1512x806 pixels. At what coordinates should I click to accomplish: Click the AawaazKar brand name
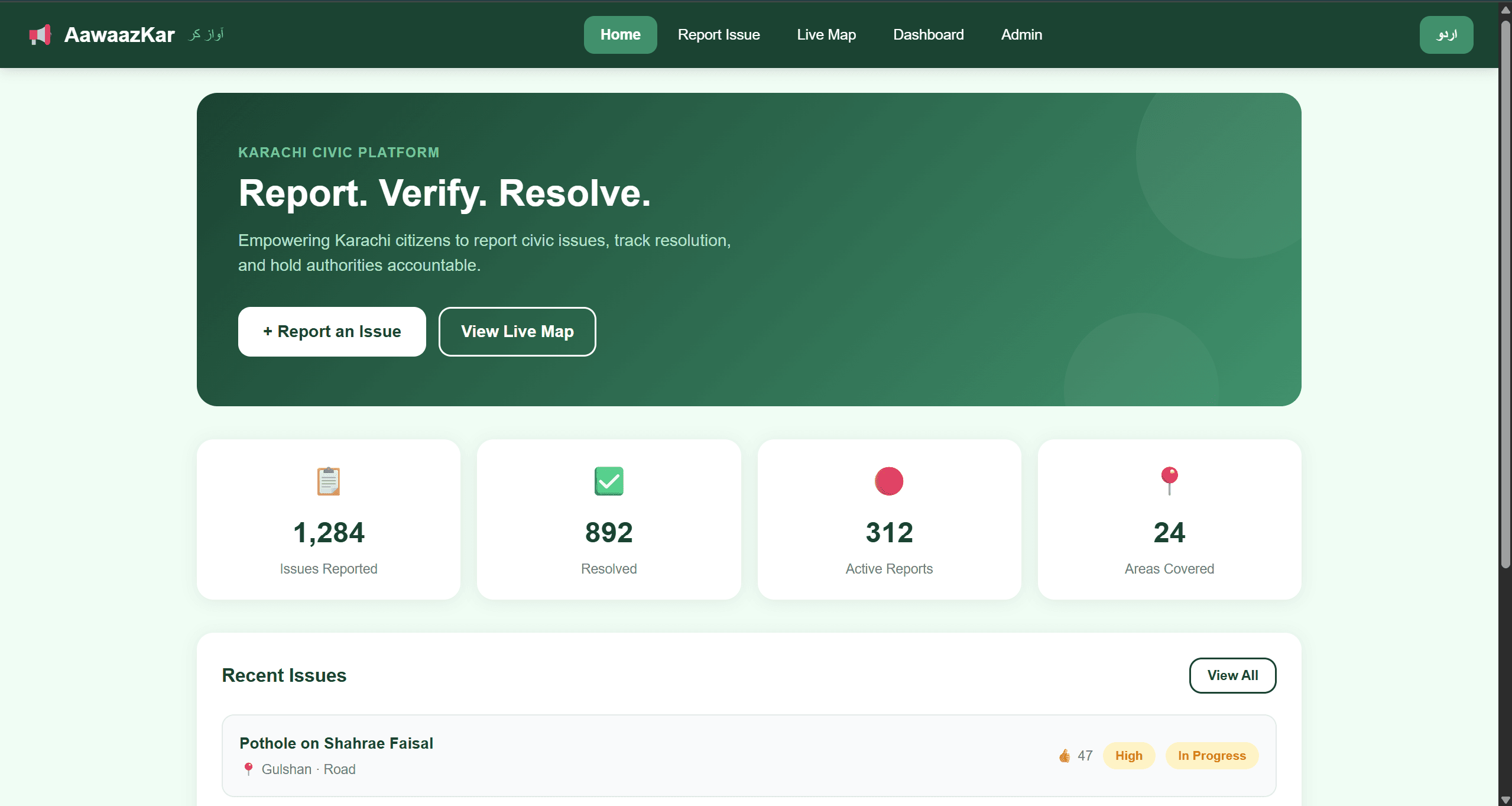(x=119, y=35)
